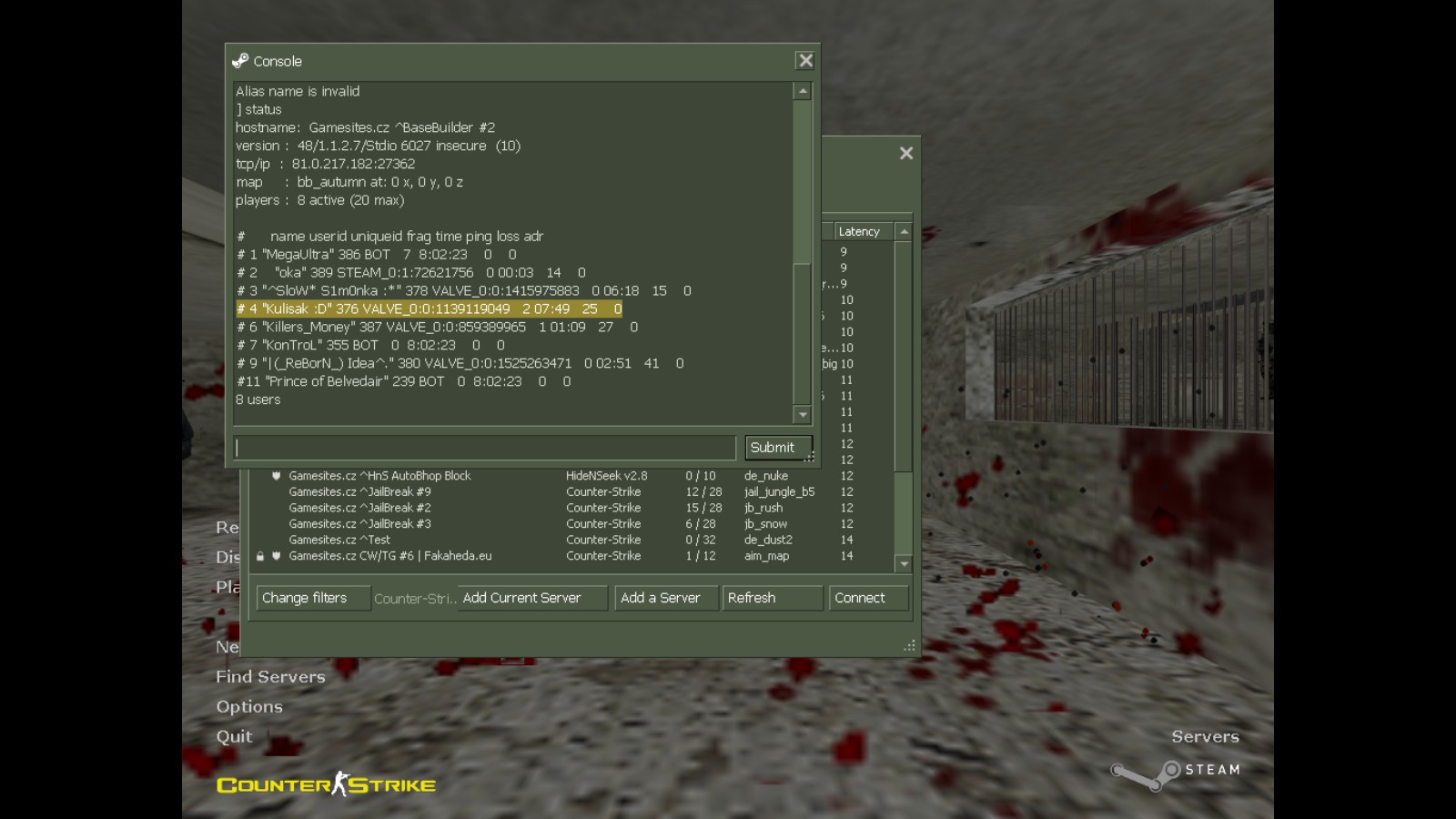Click players count 15 / 28 cell
The height and width of the screenshot is (819, 1456).
click(703, 508)
